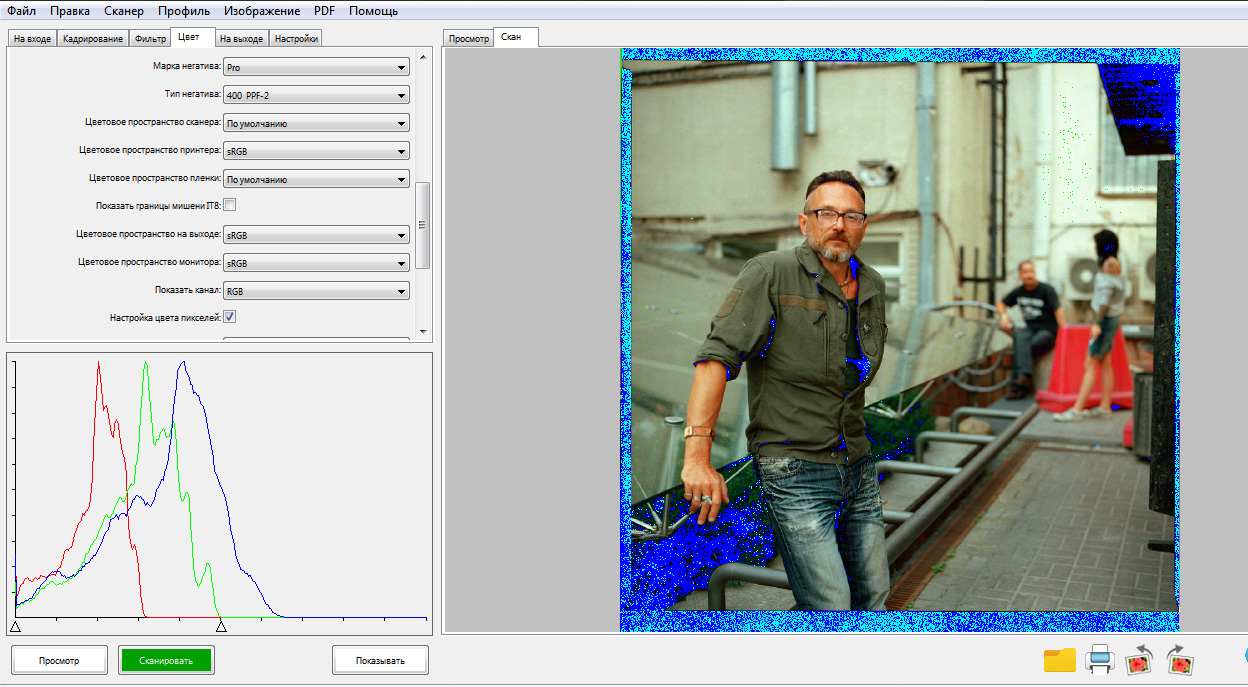Switch to the Просмотр preview tab
The image size is (1248, 687).
(468, 39)
